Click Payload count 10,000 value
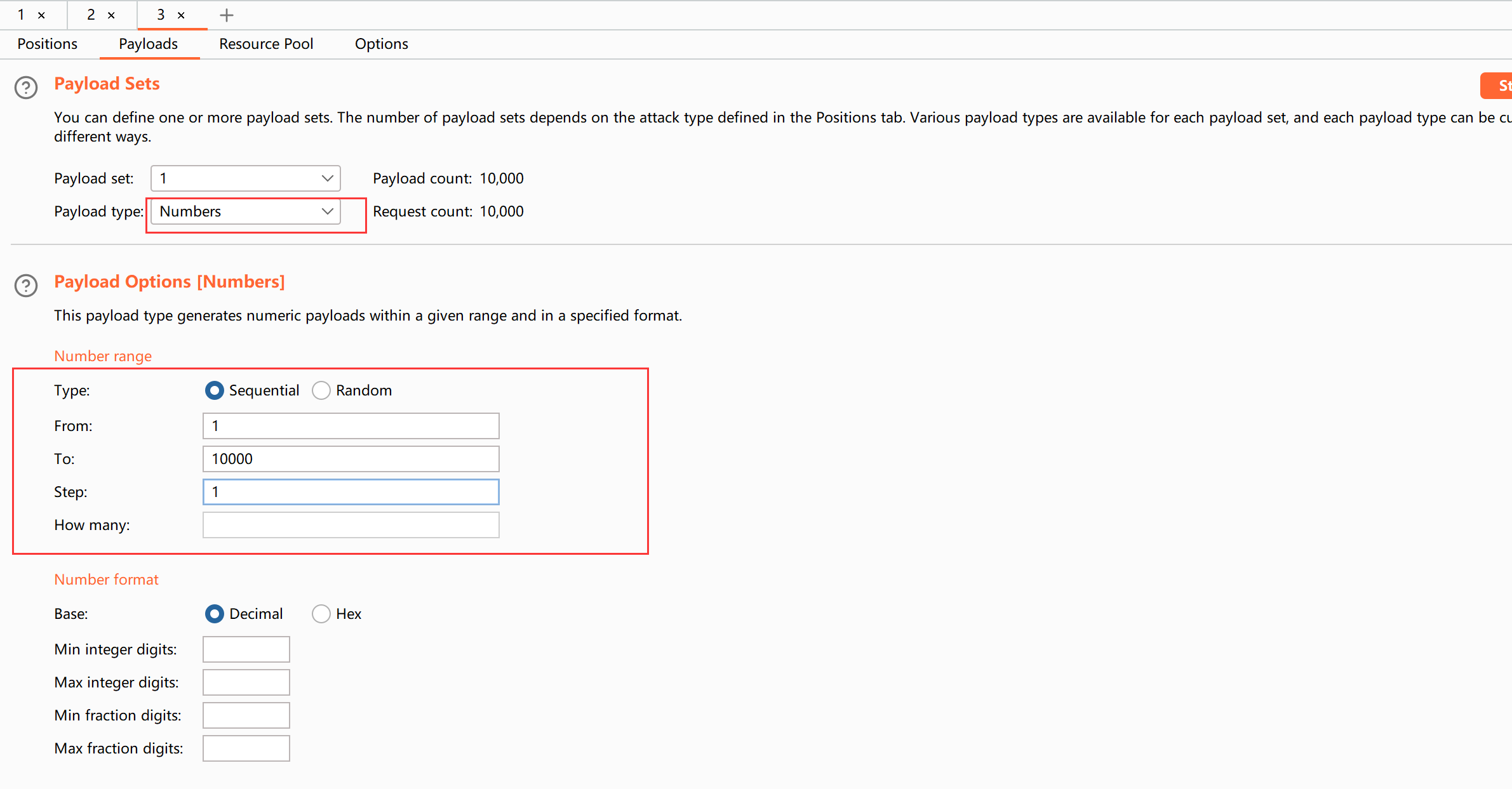Viewport: 1512px width, 789px height. [502, 178]
